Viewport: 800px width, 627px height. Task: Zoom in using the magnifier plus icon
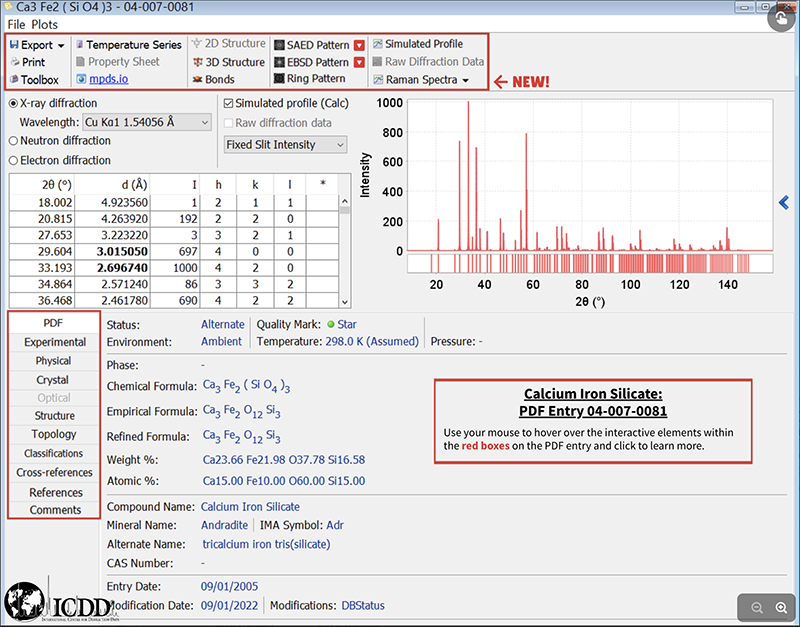[781, 608]
